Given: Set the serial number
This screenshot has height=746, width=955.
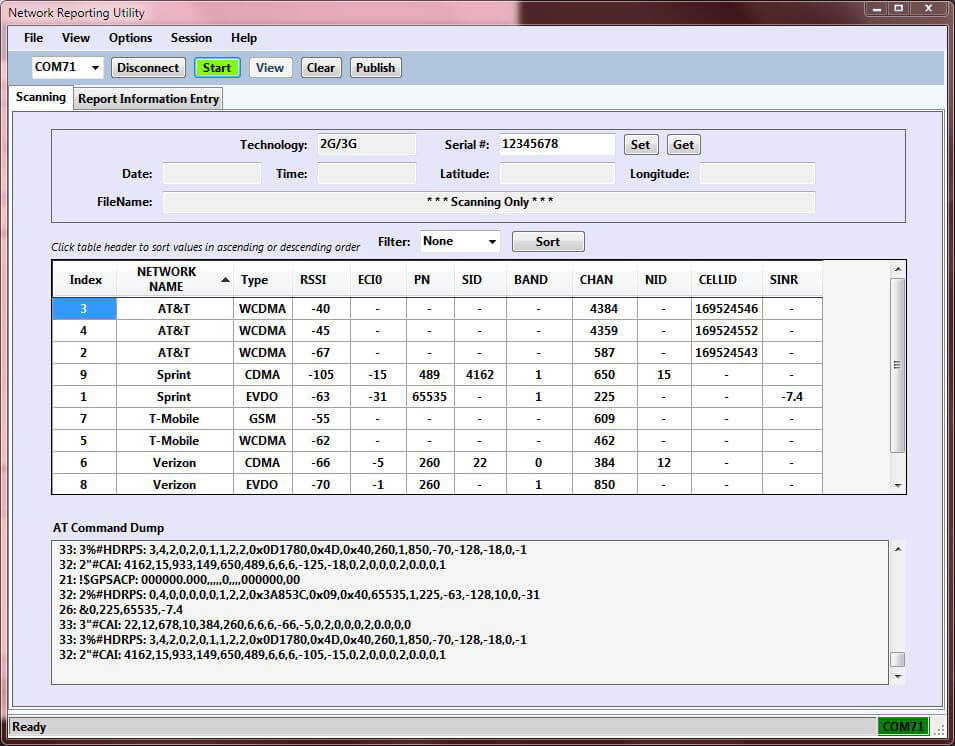Looking at the screenshot, I should [x=641, y=144].
